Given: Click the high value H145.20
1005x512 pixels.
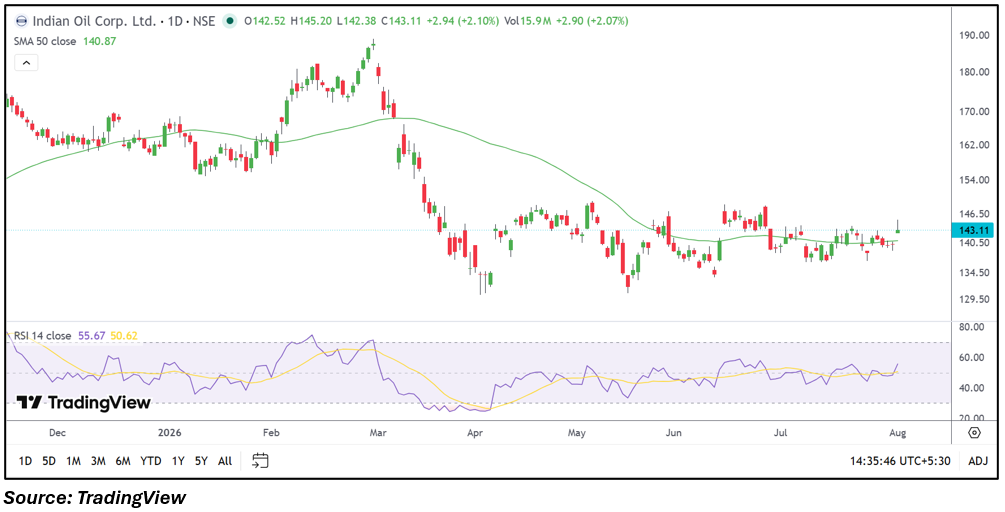Looking at the screenshot, I should point(312,21).
